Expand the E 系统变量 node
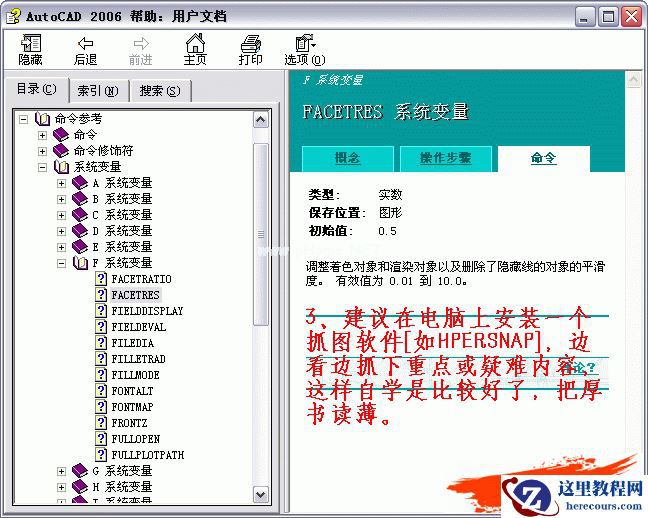The image size is (648, 518). [x=62, y=247]
